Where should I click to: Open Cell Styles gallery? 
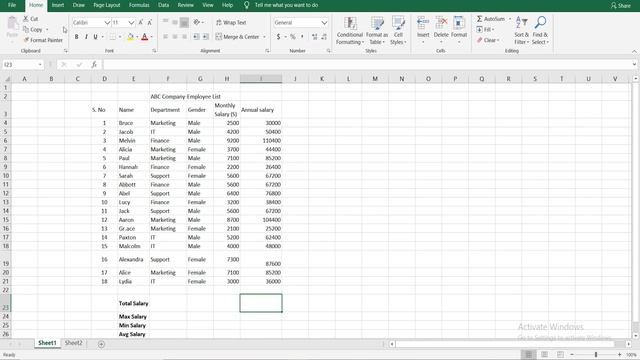point(398,31)
